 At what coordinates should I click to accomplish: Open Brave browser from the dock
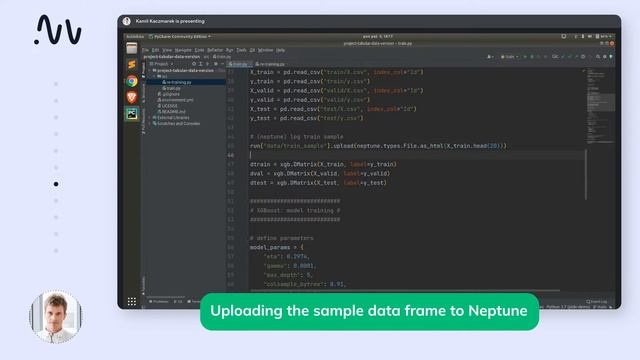point(131,97)
